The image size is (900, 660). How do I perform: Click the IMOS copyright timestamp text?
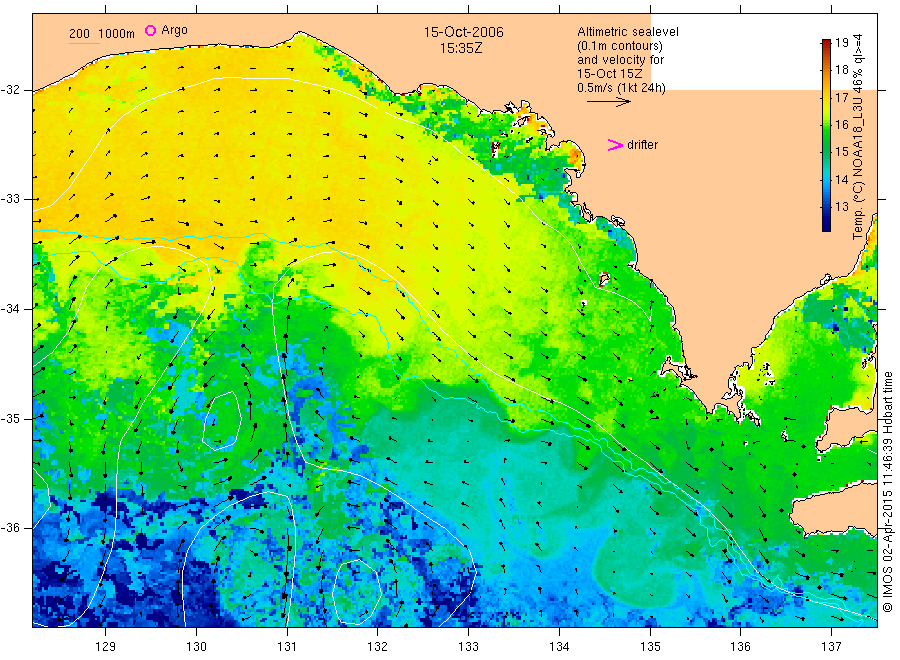coord(888,491)
